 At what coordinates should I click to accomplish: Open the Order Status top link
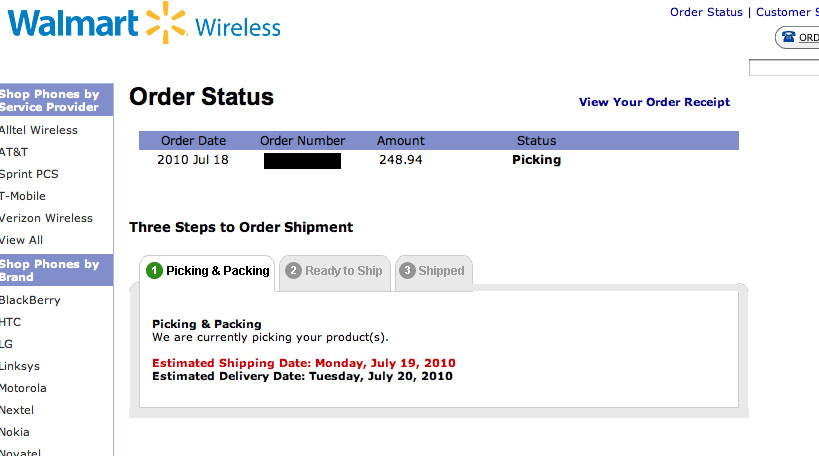(706, 12)
